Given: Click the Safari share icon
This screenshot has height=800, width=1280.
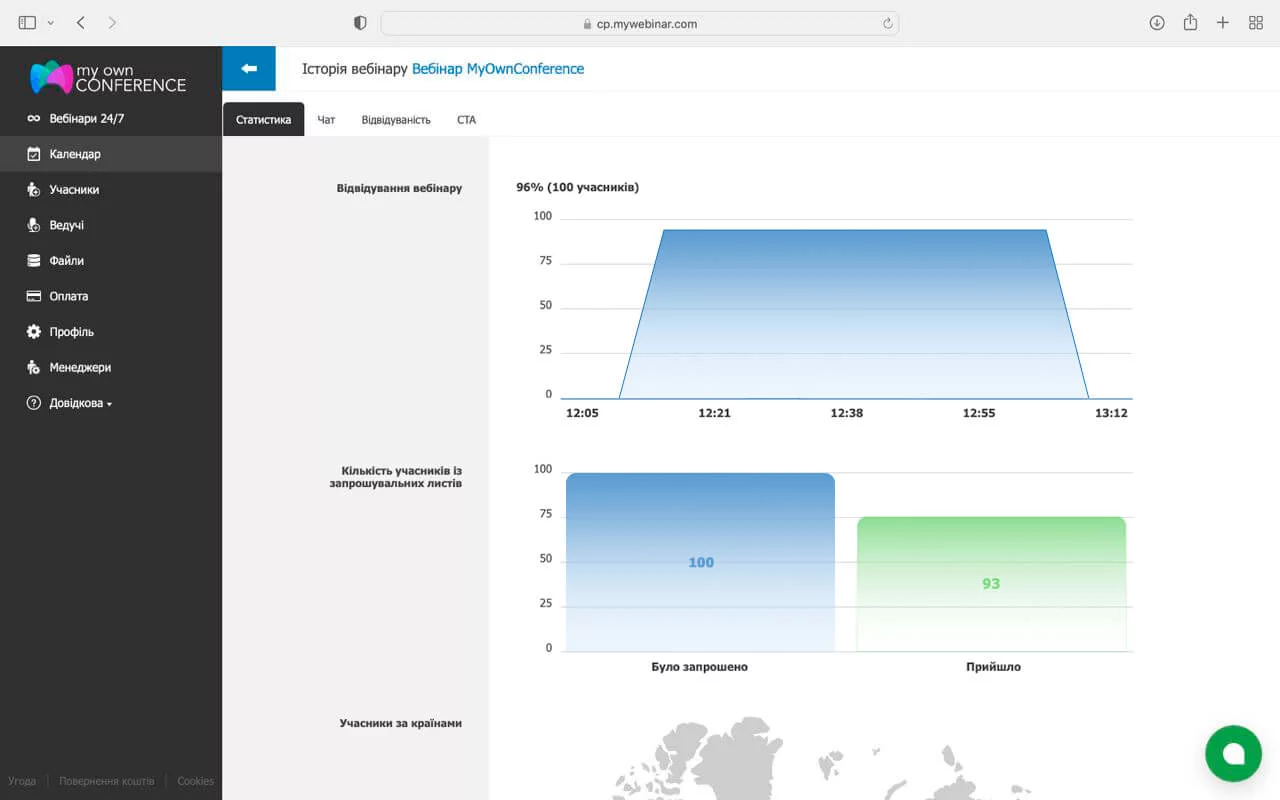Looking at the screenshot, I should [1190, 23].
